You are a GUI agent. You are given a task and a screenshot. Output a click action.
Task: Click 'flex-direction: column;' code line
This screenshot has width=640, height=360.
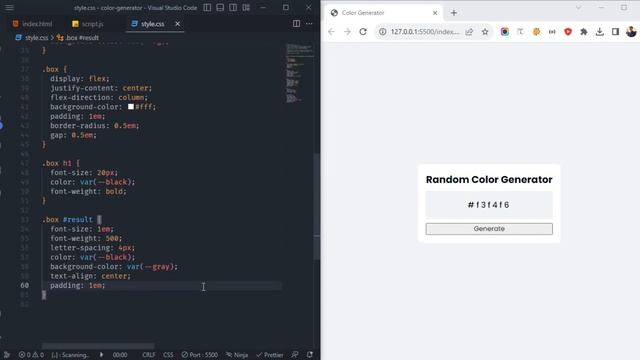[x=99, y=98]
